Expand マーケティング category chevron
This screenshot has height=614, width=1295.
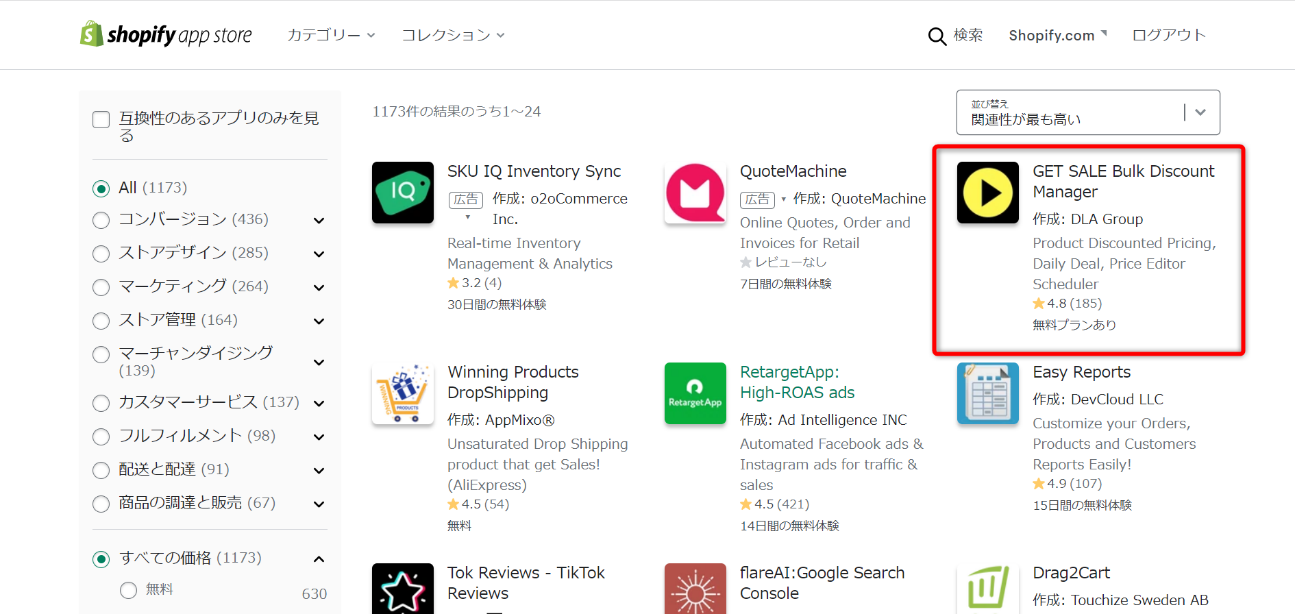(319, 287)
